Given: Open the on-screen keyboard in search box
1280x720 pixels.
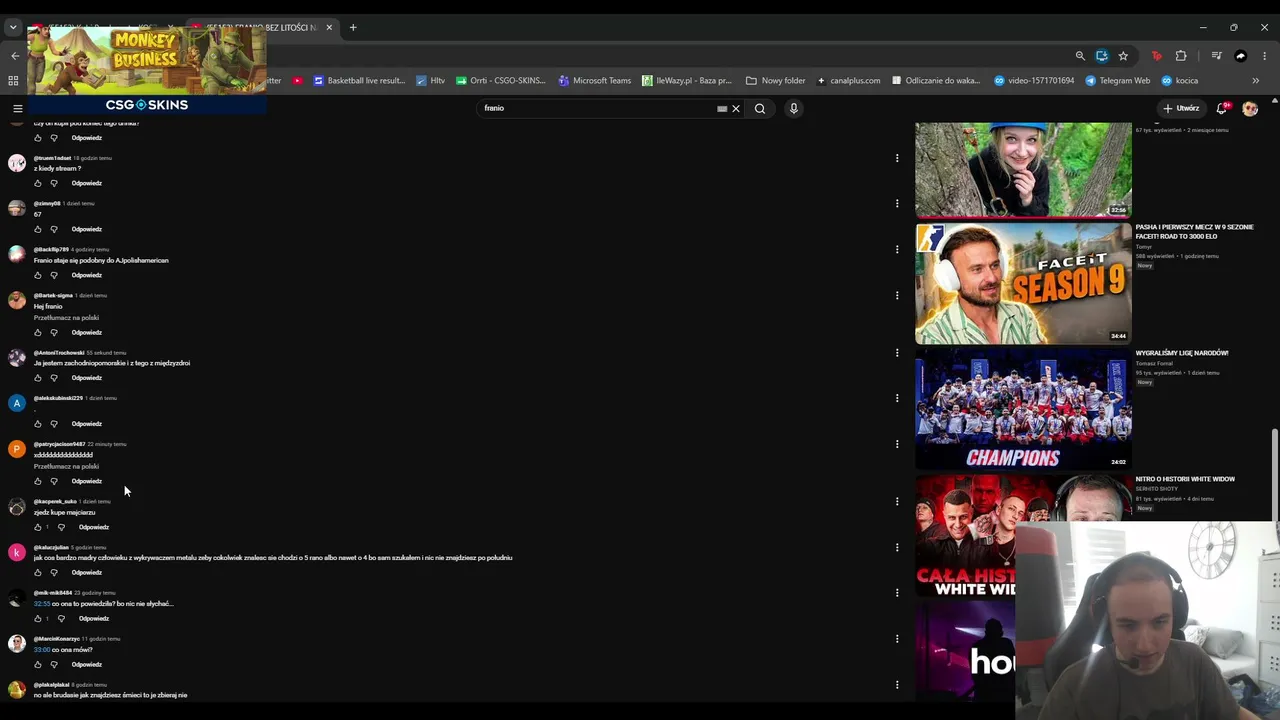Looking at the screenshot, I should (722, 108).
